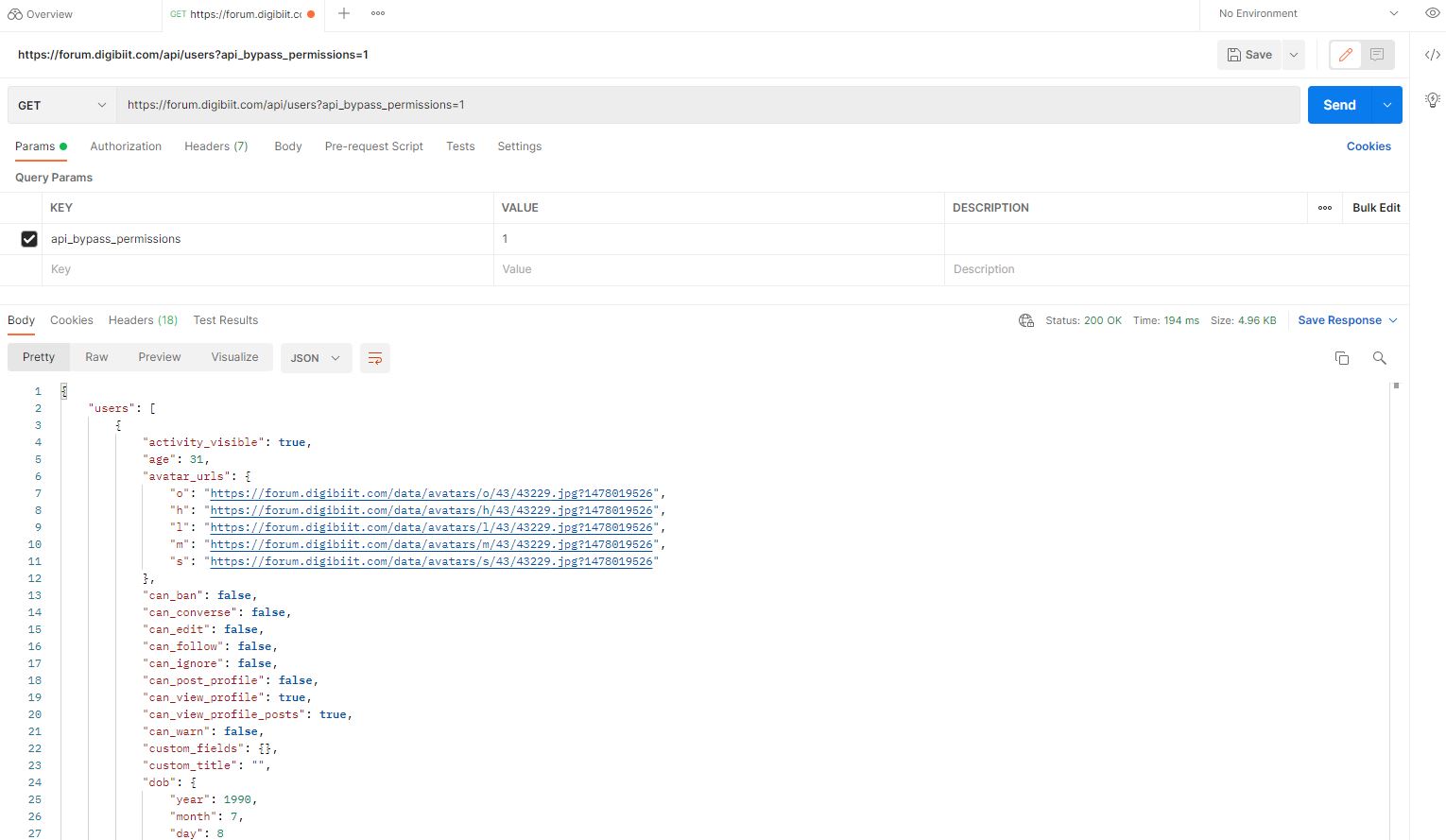The width and height of the screenshot is (1446, 840).
Task: Click the api_bypass_permissions key cell
Action: (x=267, y=239)
